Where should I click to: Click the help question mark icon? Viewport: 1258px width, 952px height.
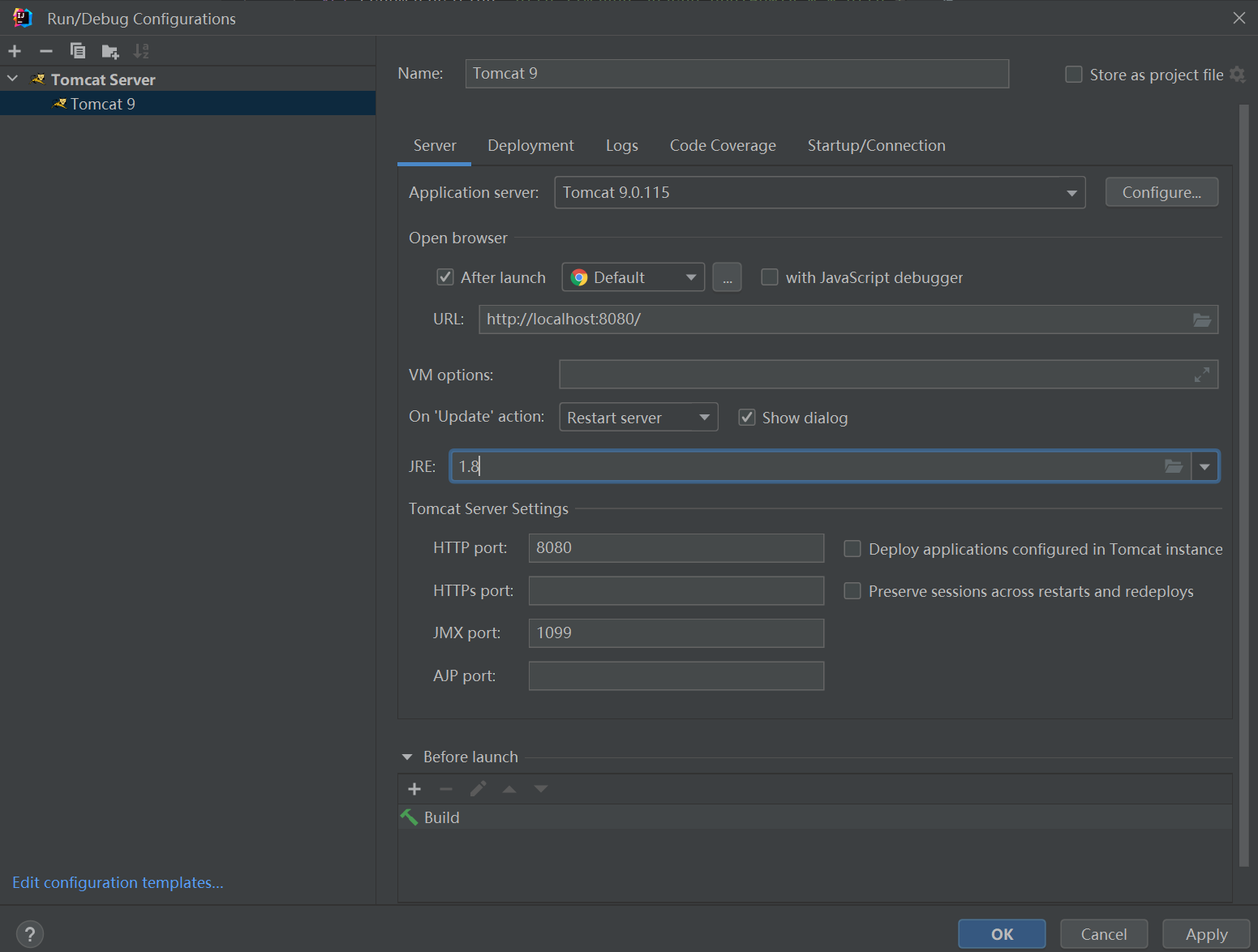click(30, 934)
